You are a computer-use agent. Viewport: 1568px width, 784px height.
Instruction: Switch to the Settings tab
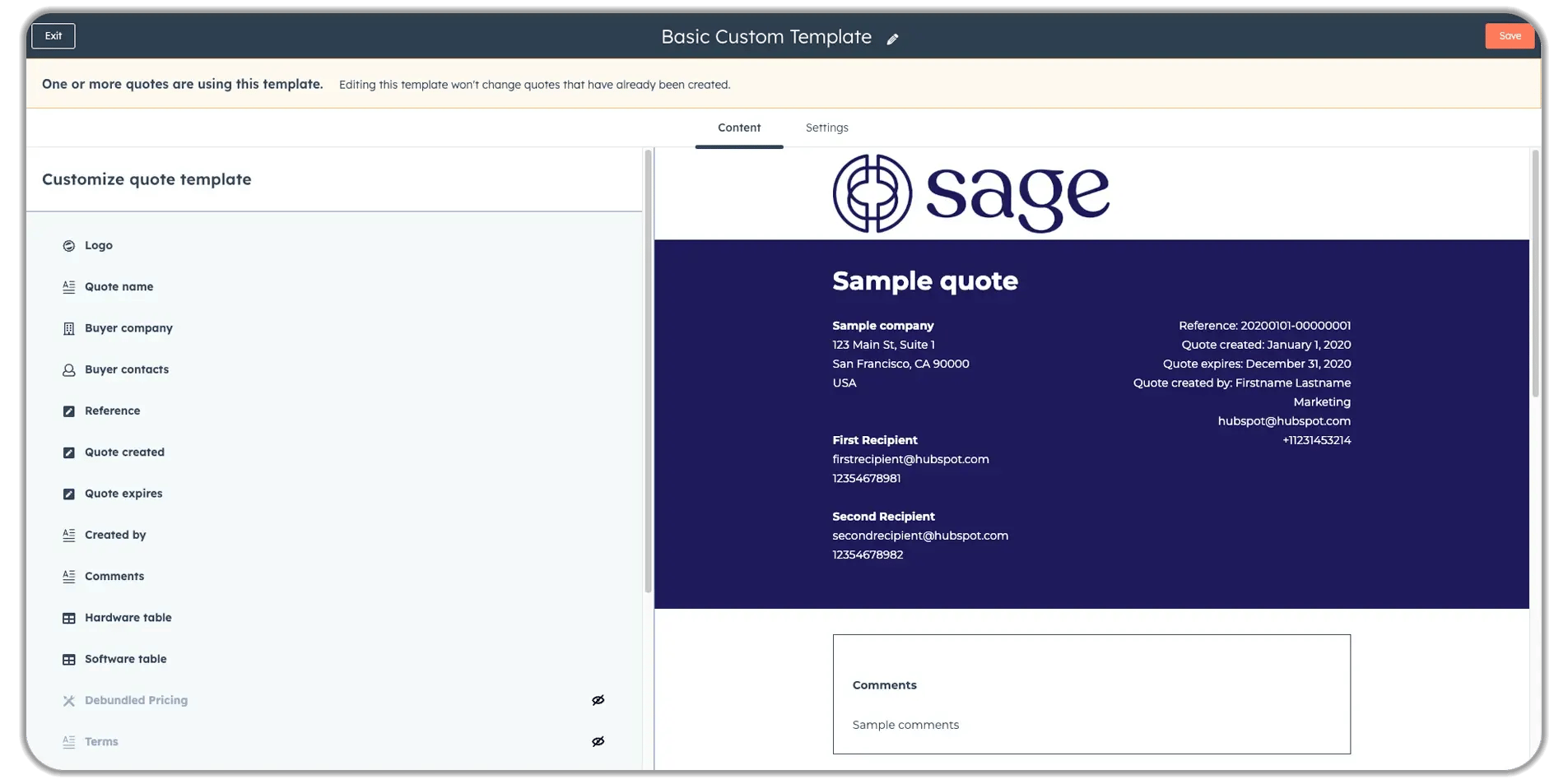826,128
